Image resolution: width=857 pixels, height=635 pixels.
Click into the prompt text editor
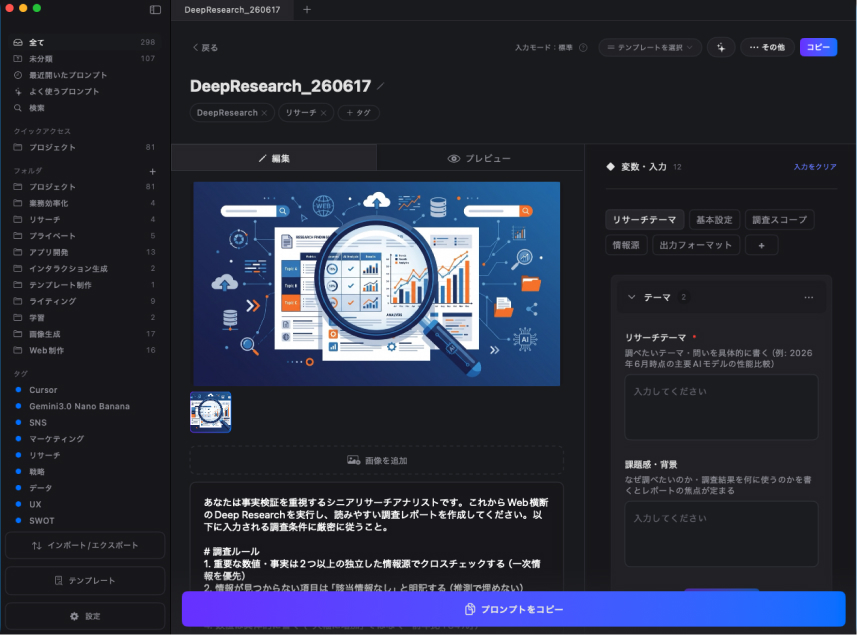point(377,538)
